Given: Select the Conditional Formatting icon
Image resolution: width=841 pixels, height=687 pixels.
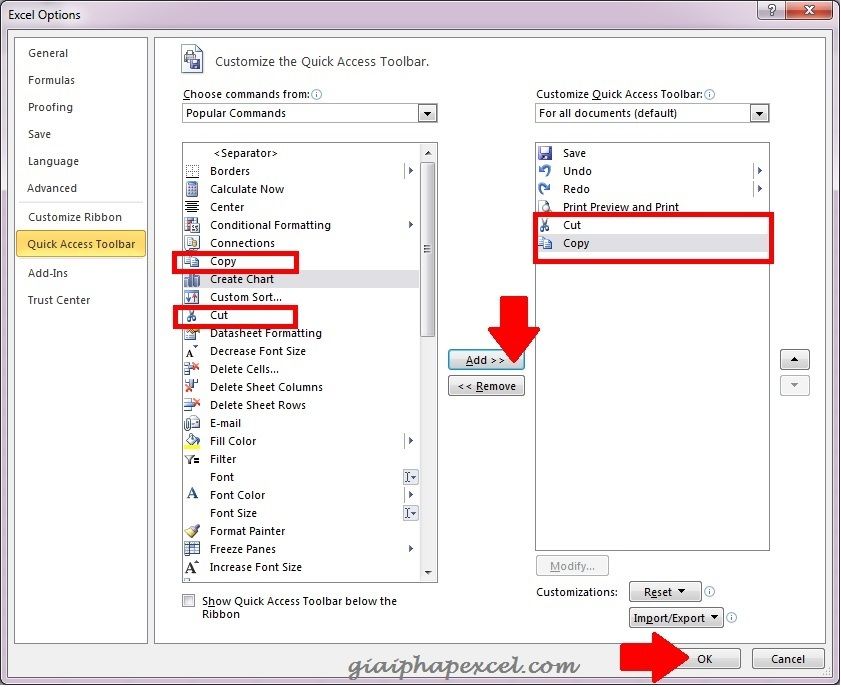Looking at the screenshot, I should 192,225.
